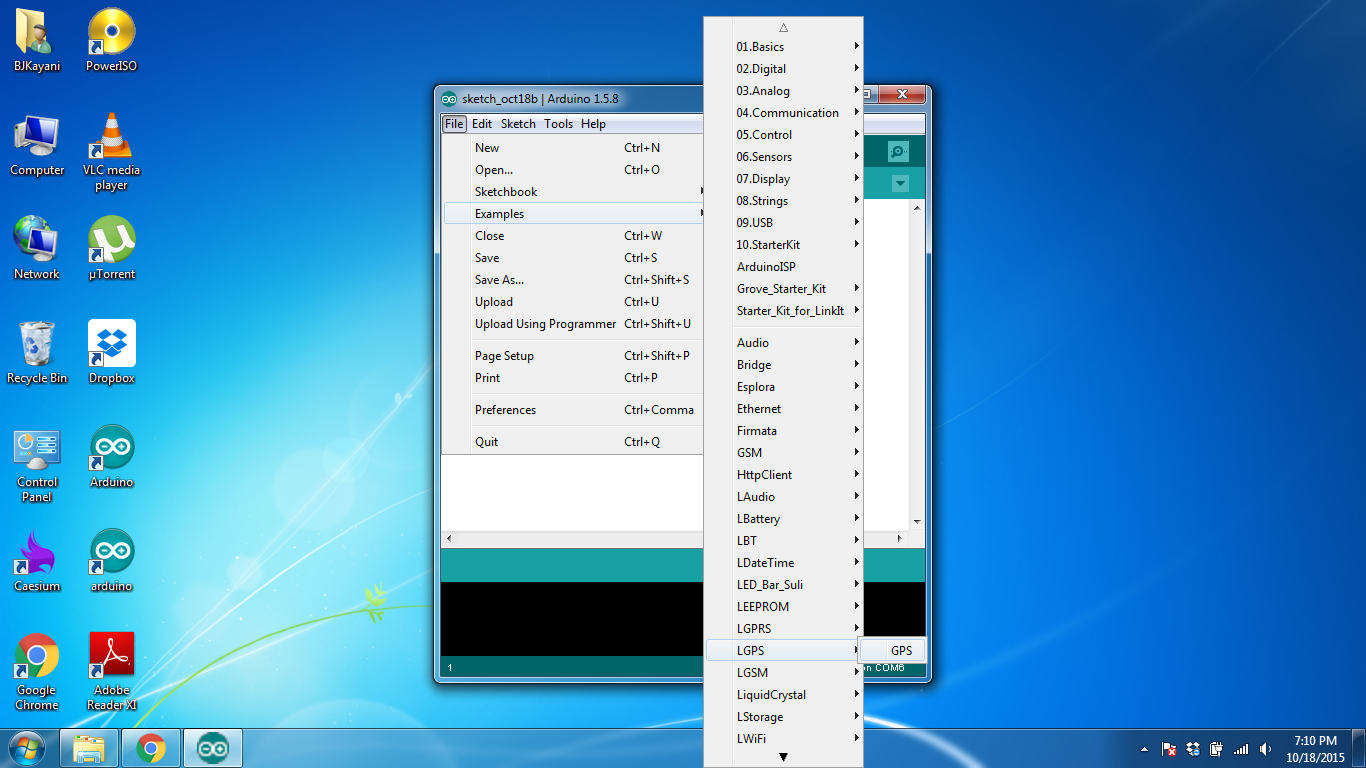The width and height of the screenshot is (1366, 768).
Task: Open the File menu
Action: (x=454, y=124)
